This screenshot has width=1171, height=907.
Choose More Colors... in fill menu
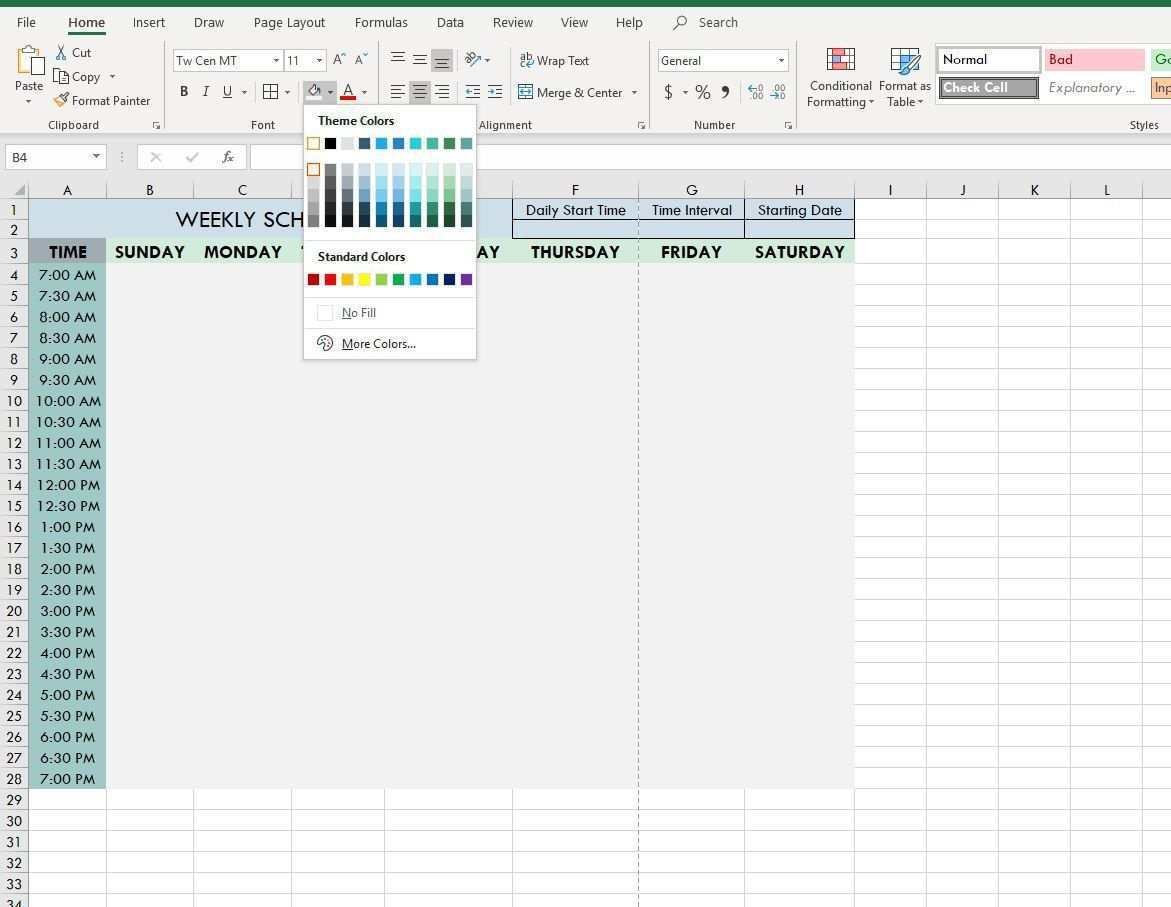[378, 344]
